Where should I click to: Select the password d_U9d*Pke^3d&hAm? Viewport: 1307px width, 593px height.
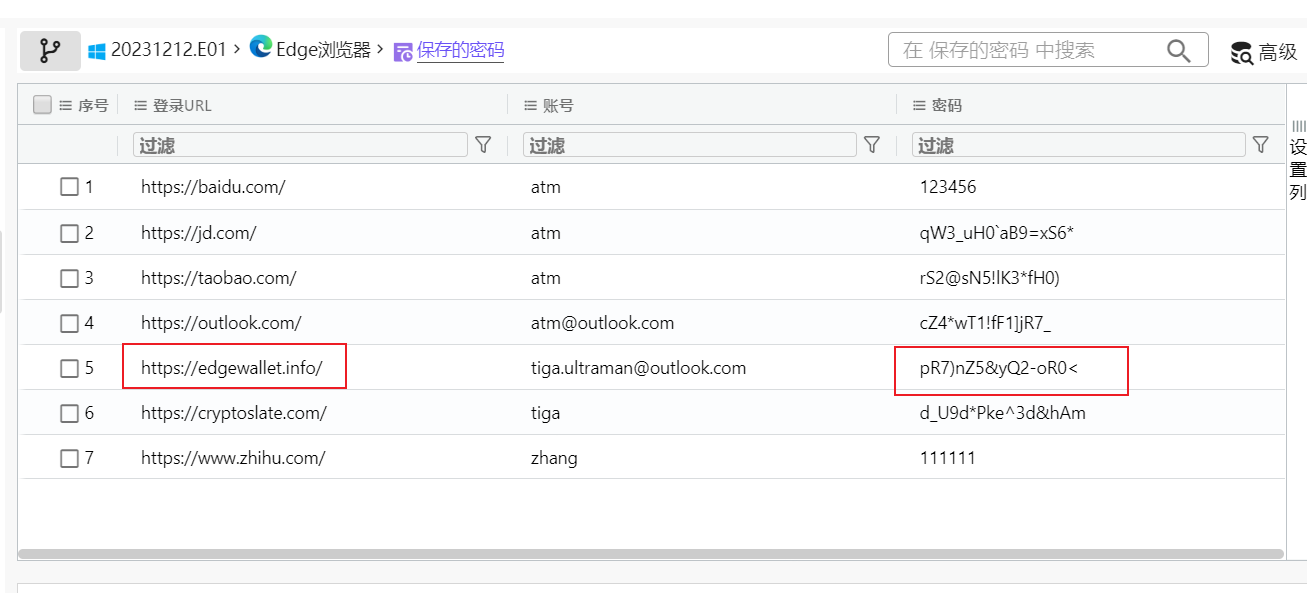(1002, 413)
